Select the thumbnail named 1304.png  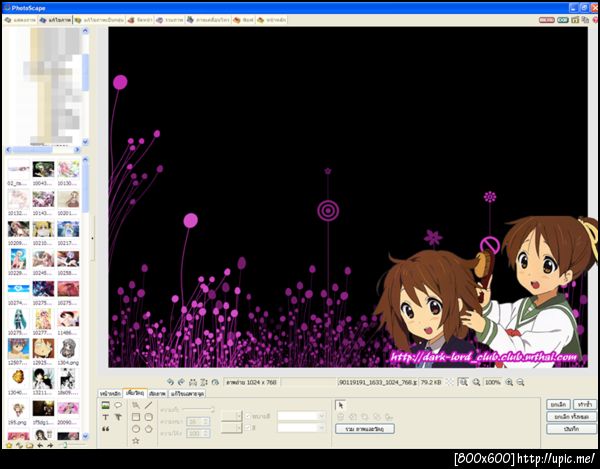tap(68, 352)
